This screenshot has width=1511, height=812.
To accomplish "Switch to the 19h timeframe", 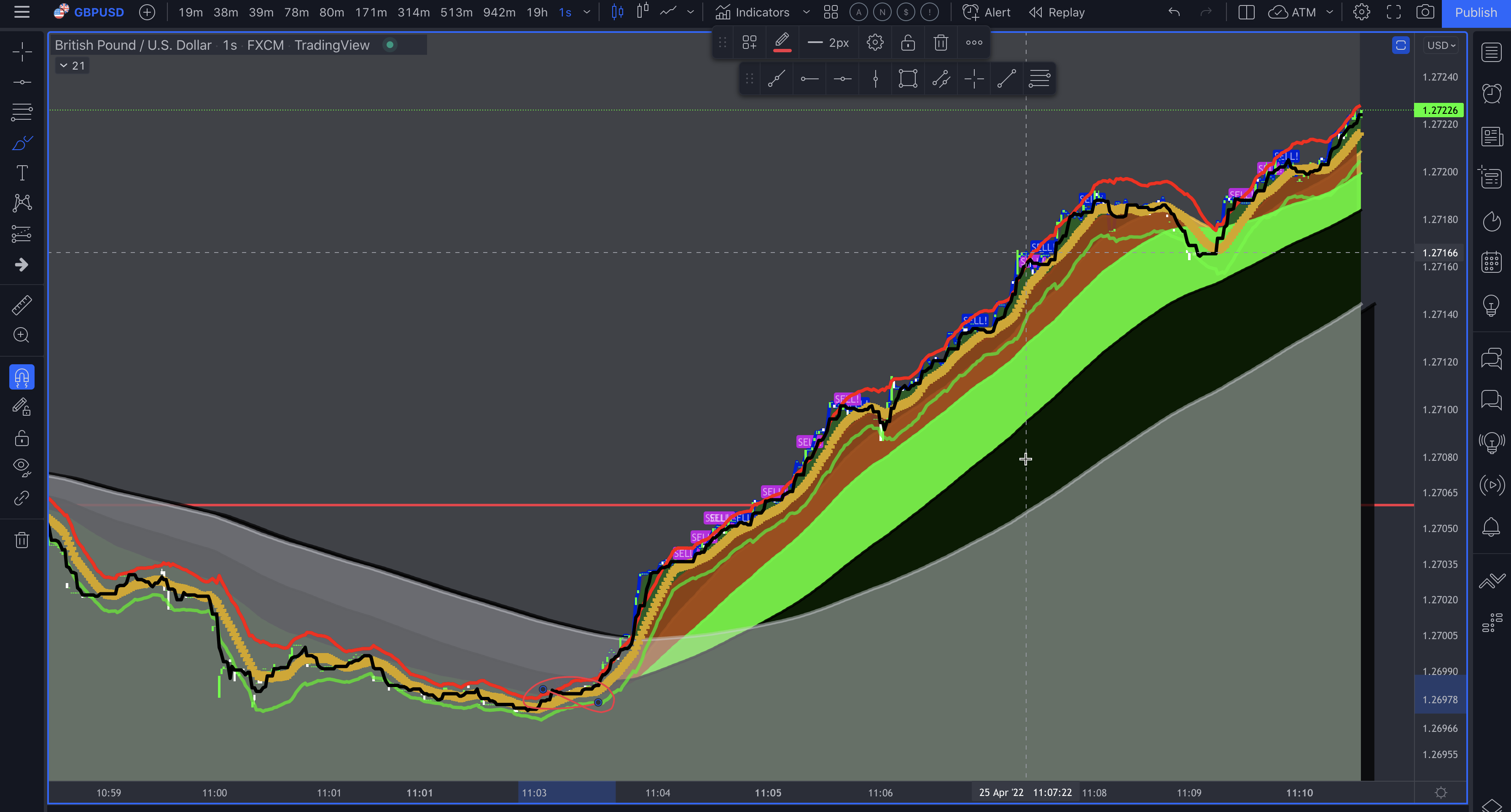I will [537, 12].
